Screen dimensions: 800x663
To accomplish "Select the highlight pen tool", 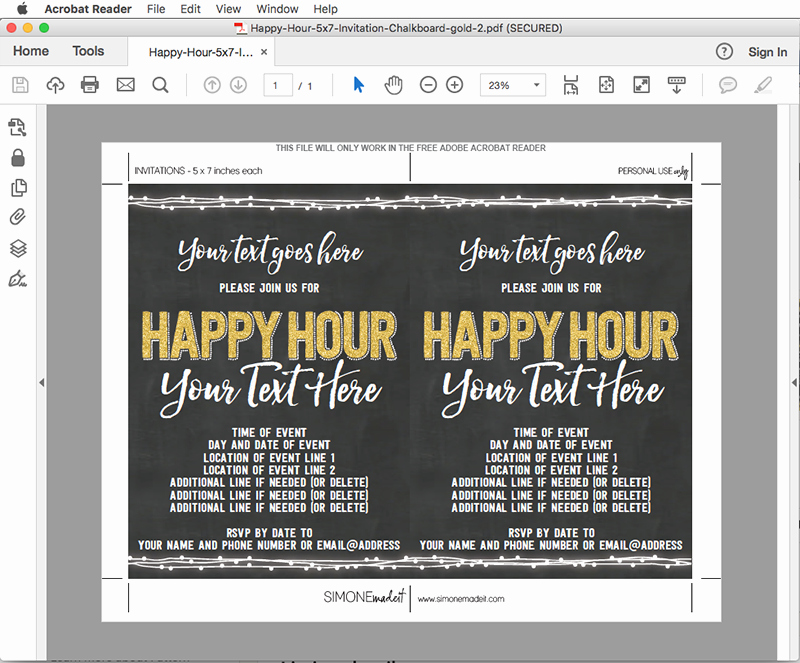I will point(763,85).
